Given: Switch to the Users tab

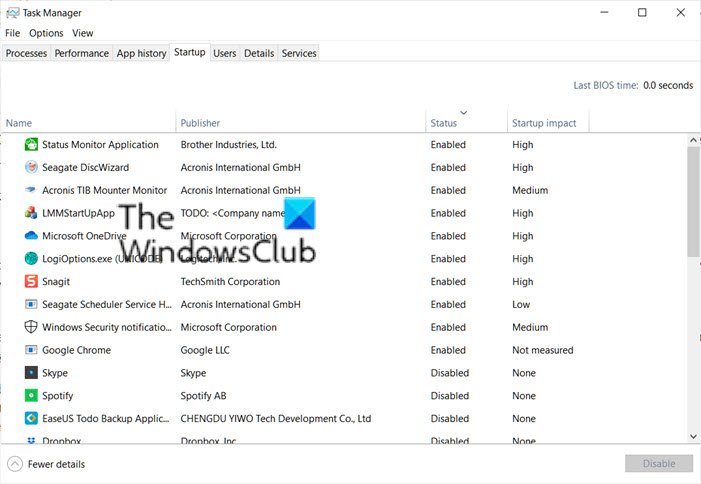Looking at the screenshot, I should click(x=224, y=53).
